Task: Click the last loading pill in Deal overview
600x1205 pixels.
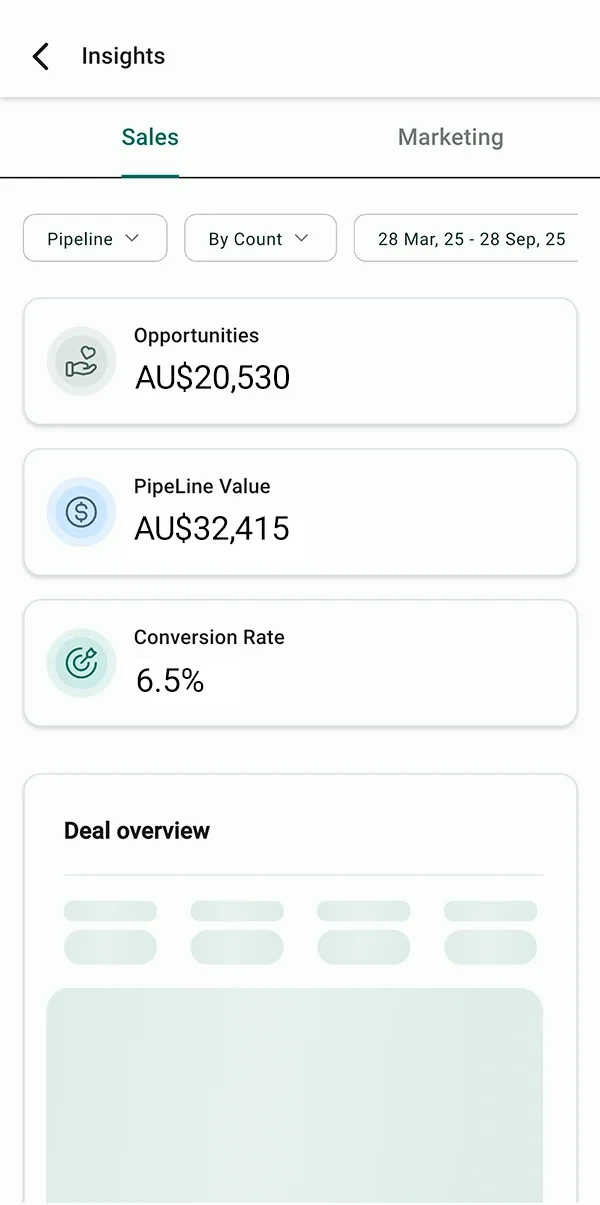Action: click(490, 946)
